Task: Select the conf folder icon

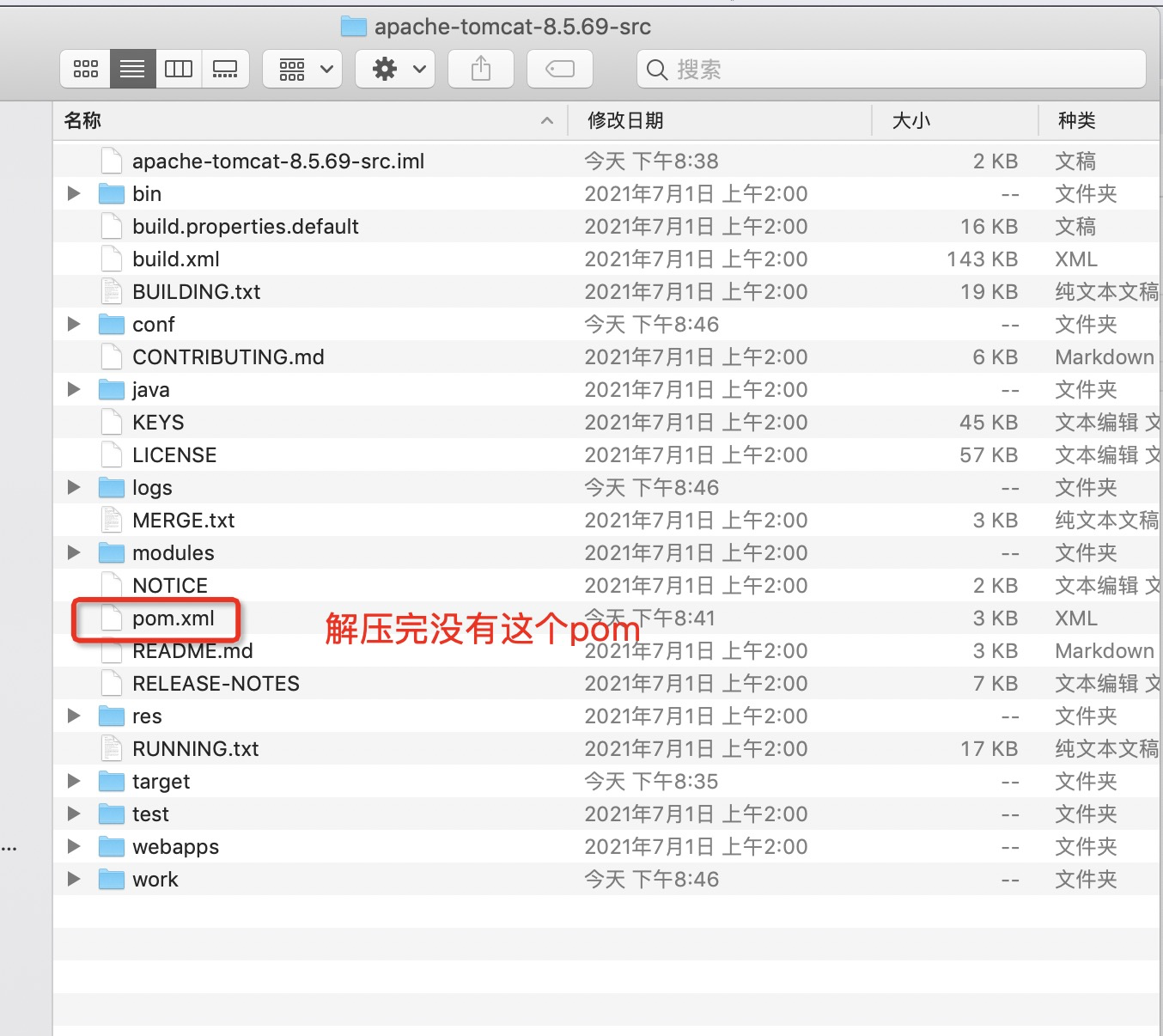Action: tap(112, 324)
